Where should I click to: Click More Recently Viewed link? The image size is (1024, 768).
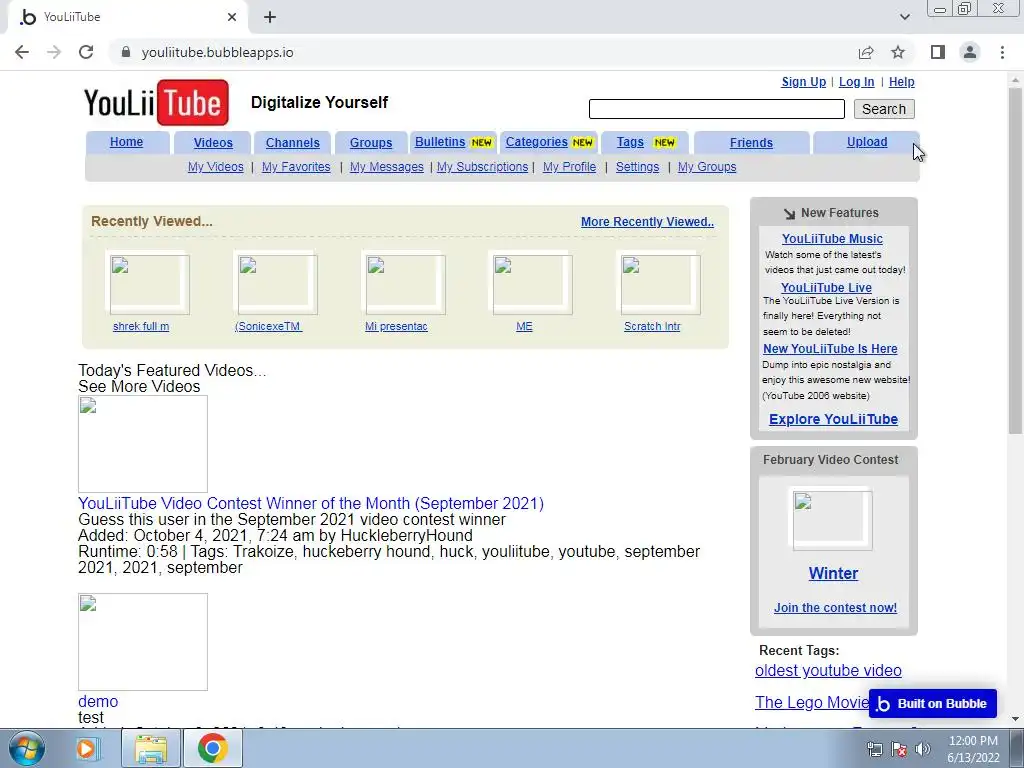click(647, 221)
